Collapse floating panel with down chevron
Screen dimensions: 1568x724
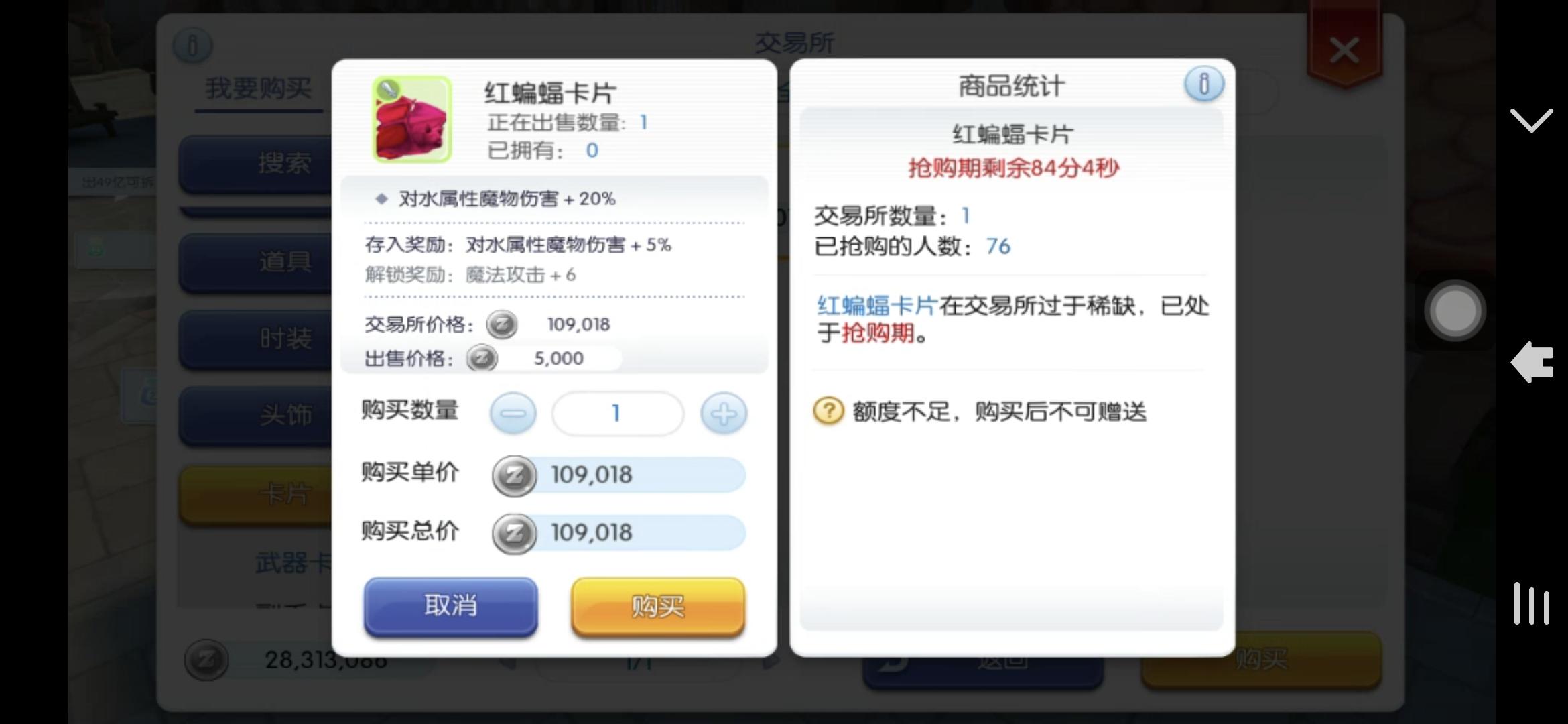1531,120
